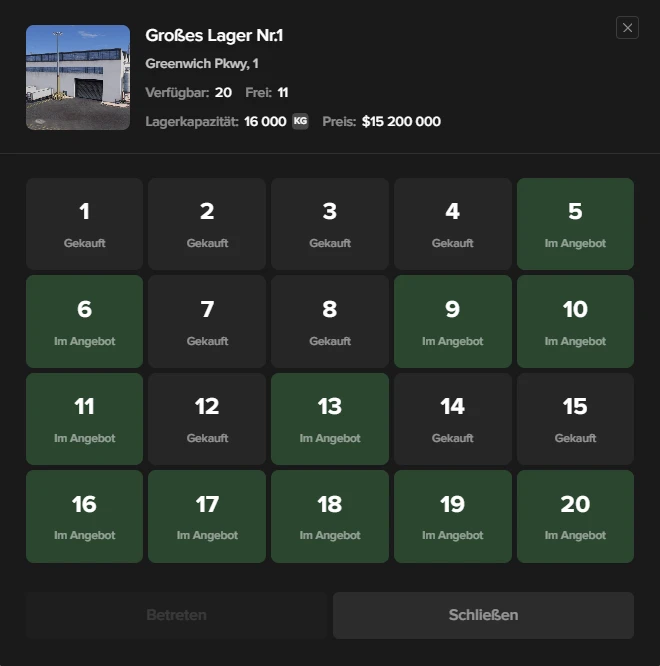660x666 pixels.
Task: Choose available unit number 13
Action: pos(329,419)
